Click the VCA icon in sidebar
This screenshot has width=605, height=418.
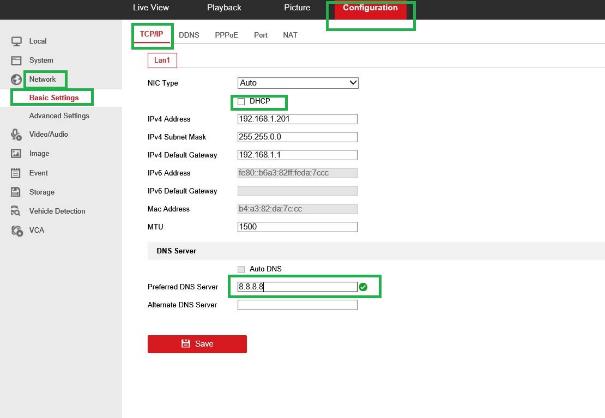16,230
